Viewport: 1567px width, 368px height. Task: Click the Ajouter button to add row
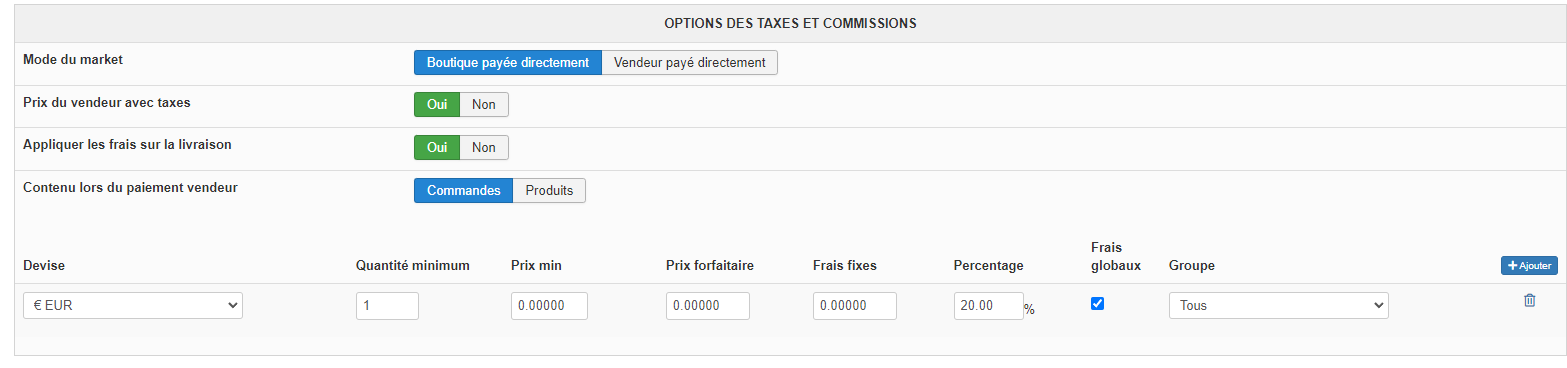click(x=1529, y=265)
